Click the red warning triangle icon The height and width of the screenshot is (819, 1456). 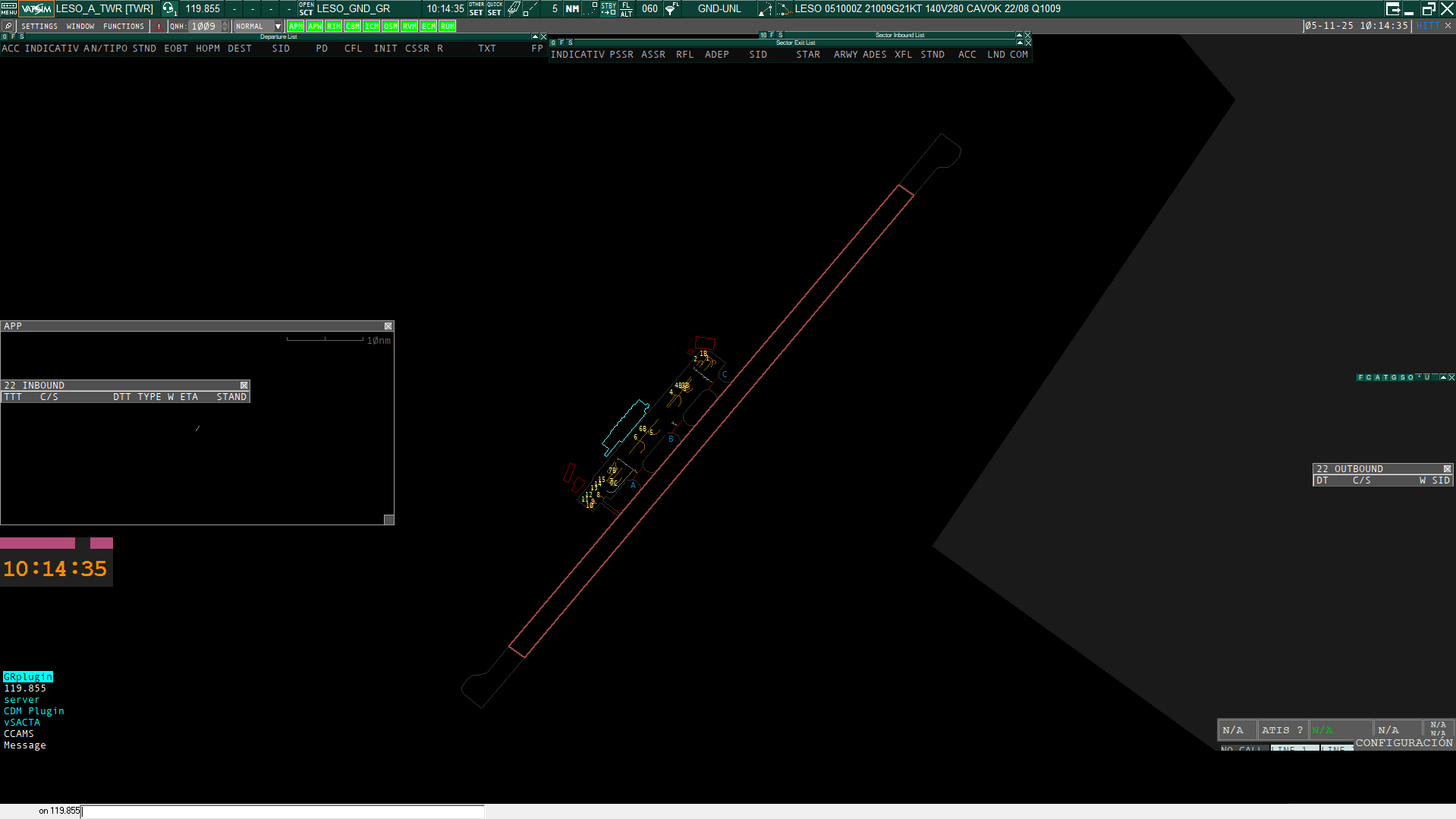tap(159, 27)
